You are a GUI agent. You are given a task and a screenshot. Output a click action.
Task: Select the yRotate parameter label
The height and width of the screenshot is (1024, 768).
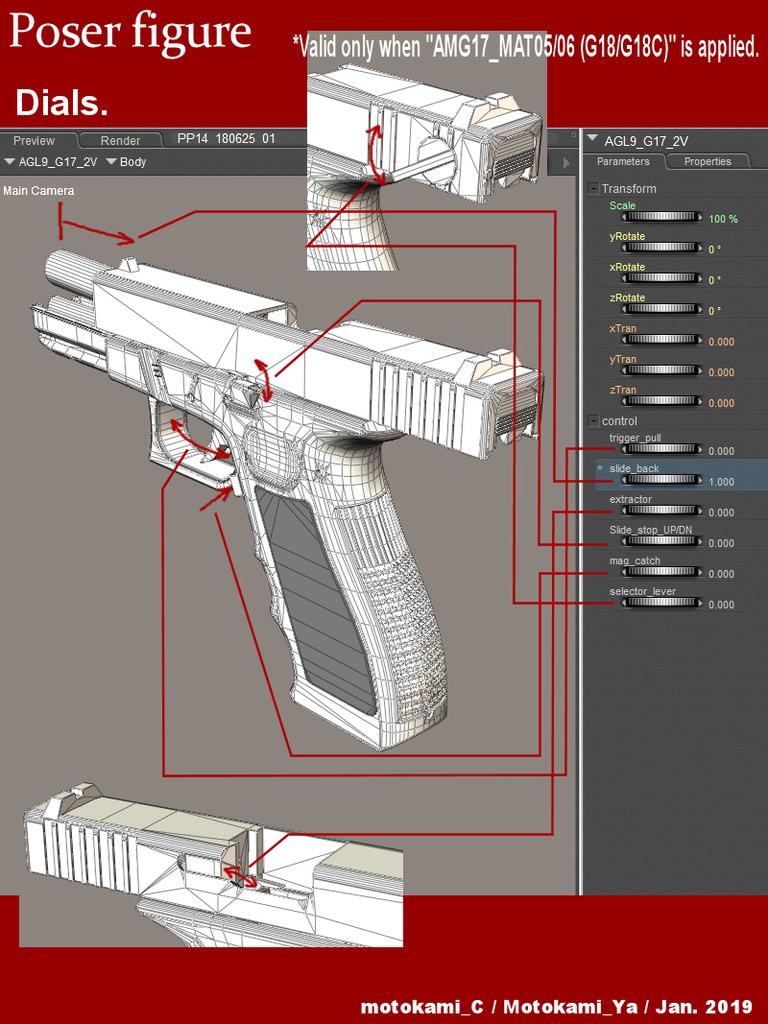coord(627,236)
